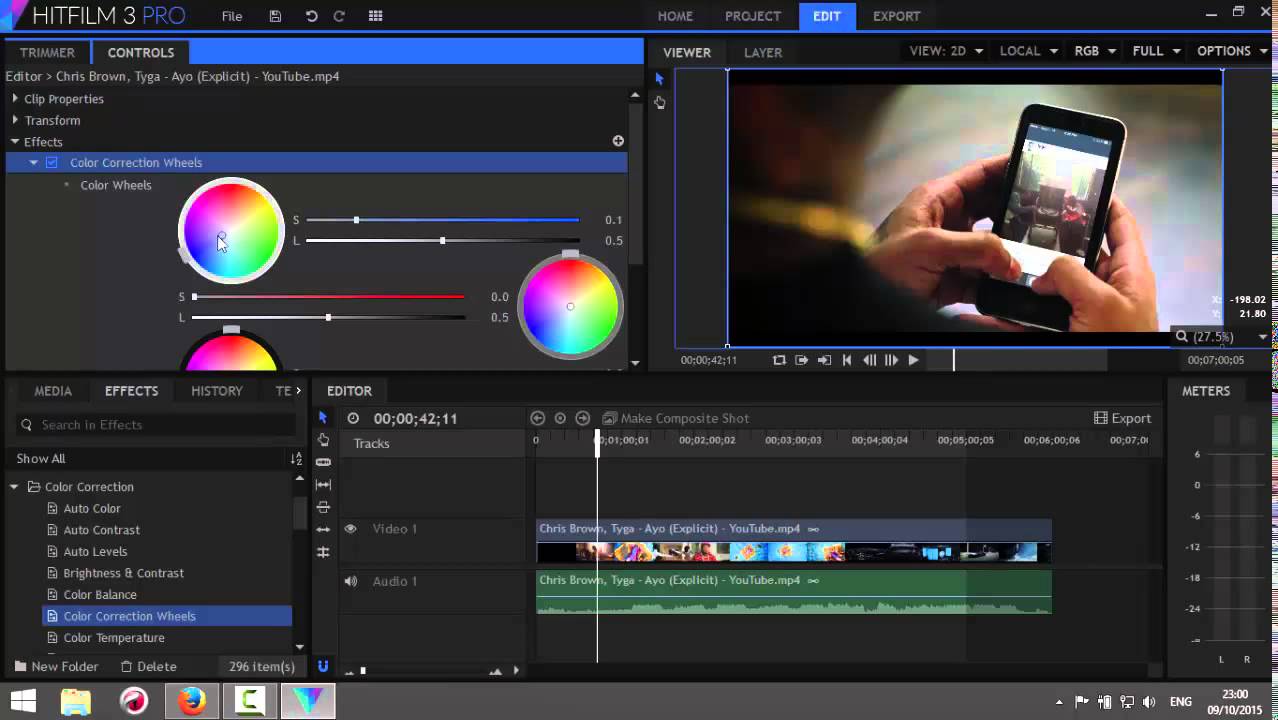This screenshot has height=720, width=1278.
Task: Click the Export button in editor
Action: (x=1122, y=418)
